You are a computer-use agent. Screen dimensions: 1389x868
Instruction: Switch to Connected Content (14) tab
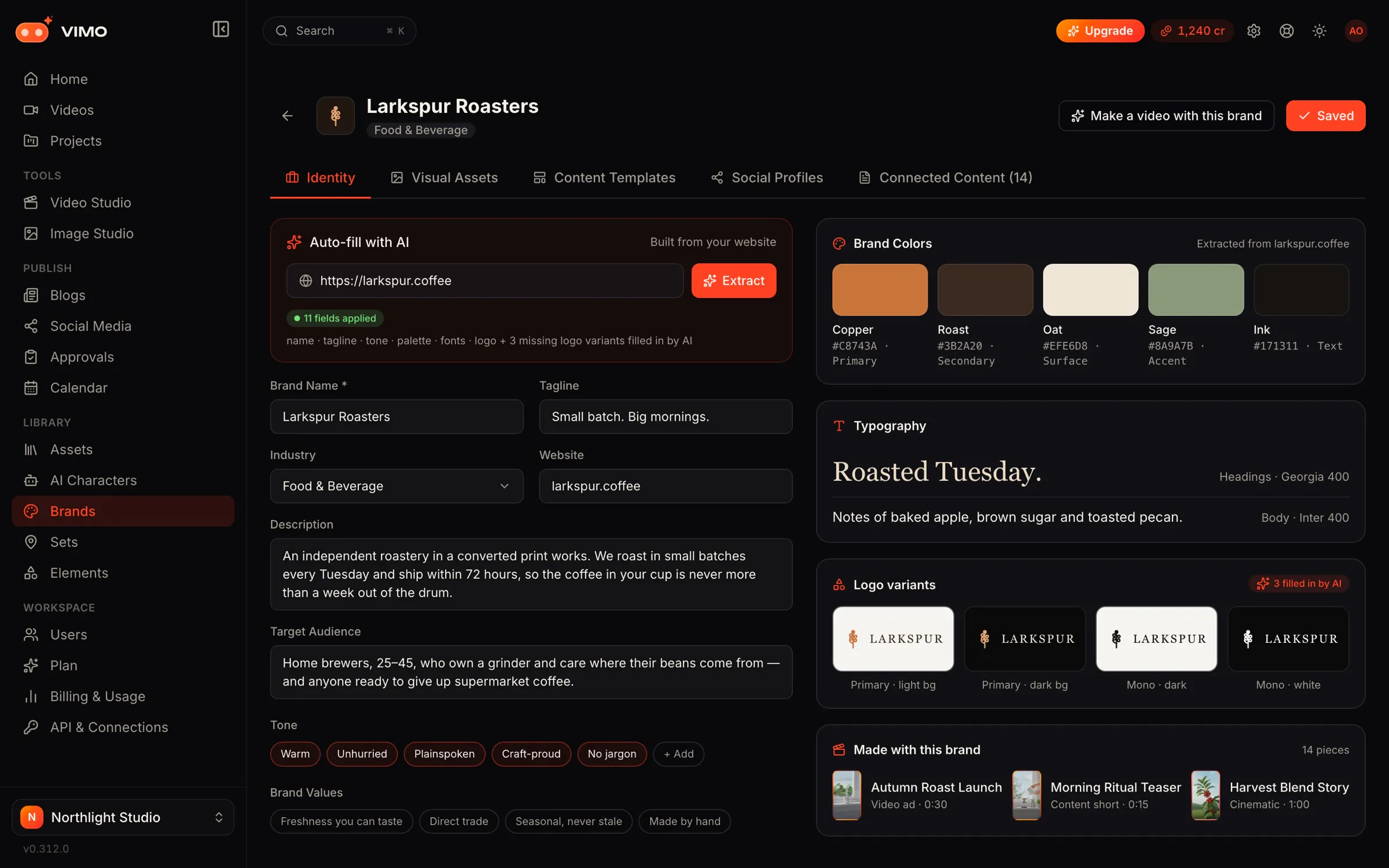(x=945, y=178)
